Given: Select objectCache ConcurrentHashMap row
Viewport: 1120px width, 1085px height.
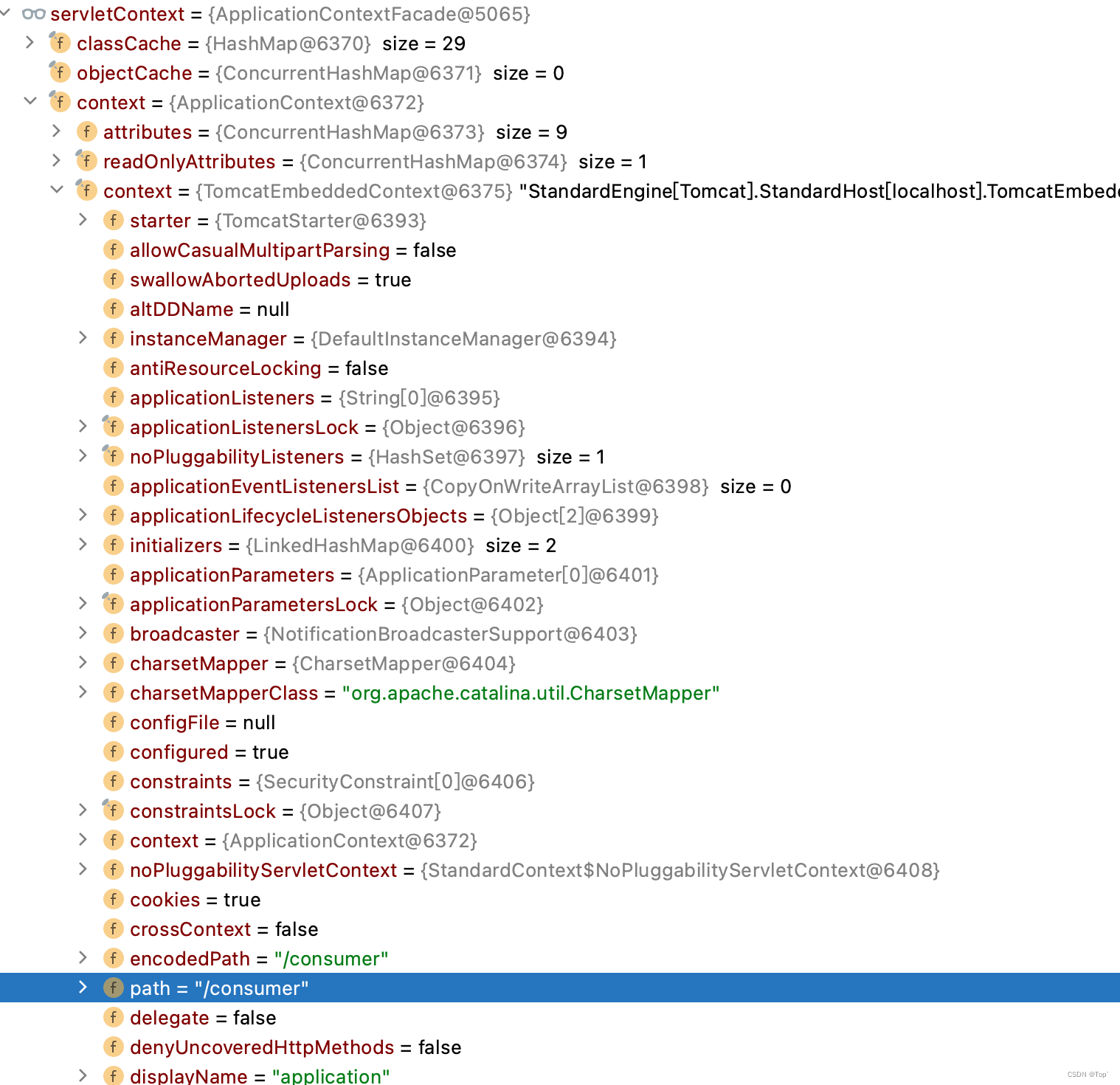Looking at the screenshot, I should (560, 72).
